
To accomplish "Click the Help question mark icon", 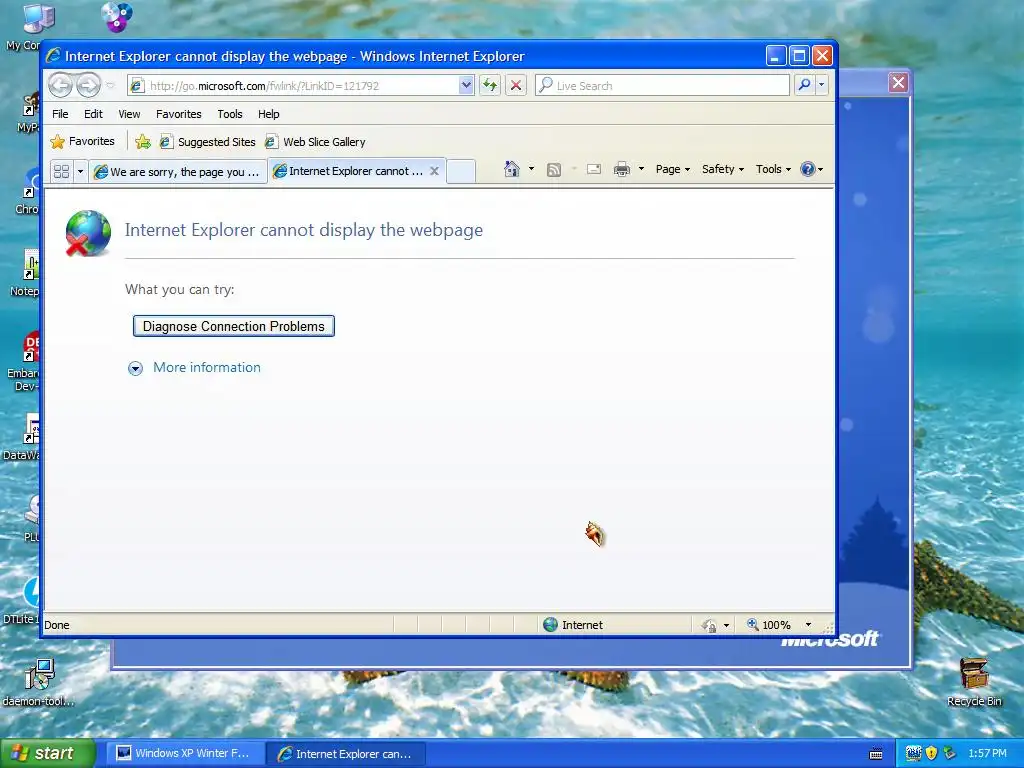I will click(808, 169).
